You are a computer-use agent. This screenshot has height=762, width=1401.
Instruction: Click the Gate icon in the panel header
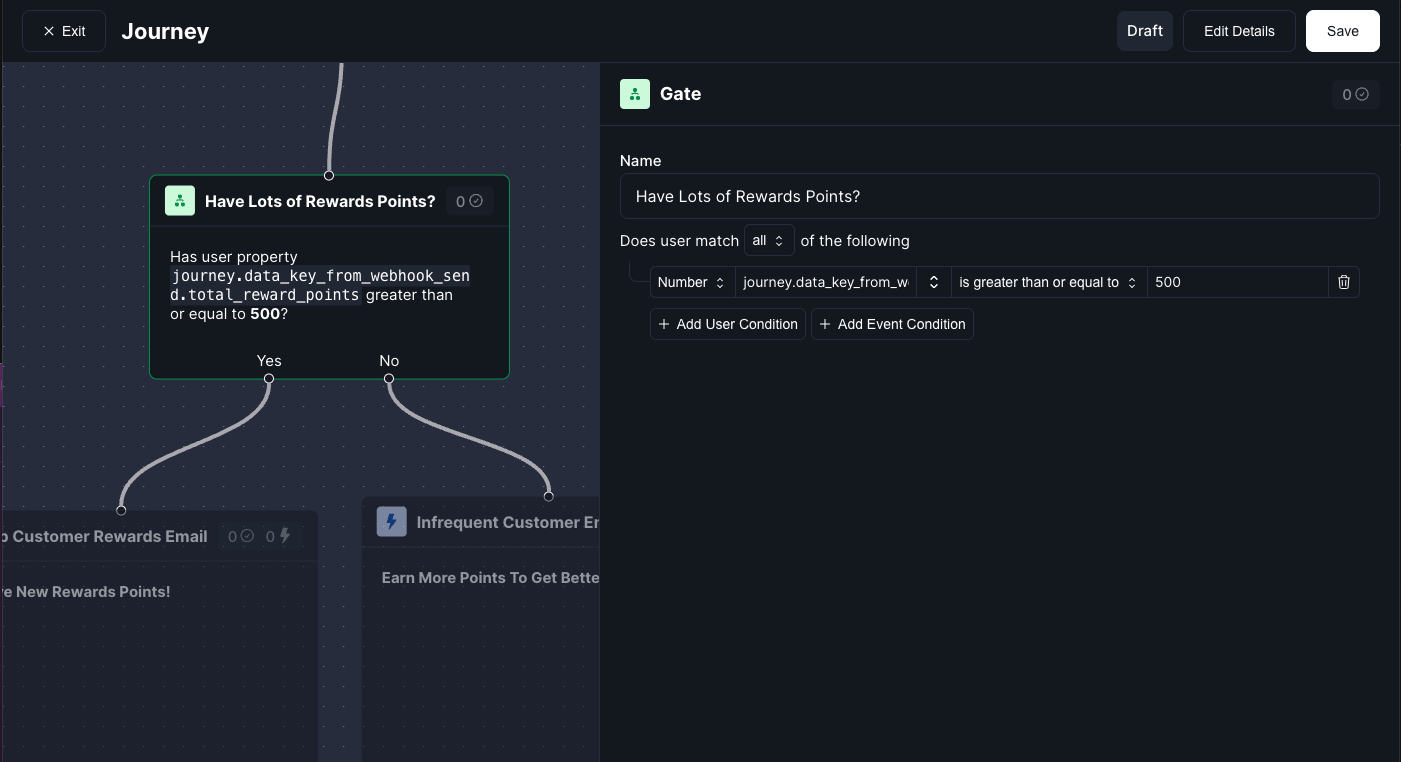[x=635, y=94]
